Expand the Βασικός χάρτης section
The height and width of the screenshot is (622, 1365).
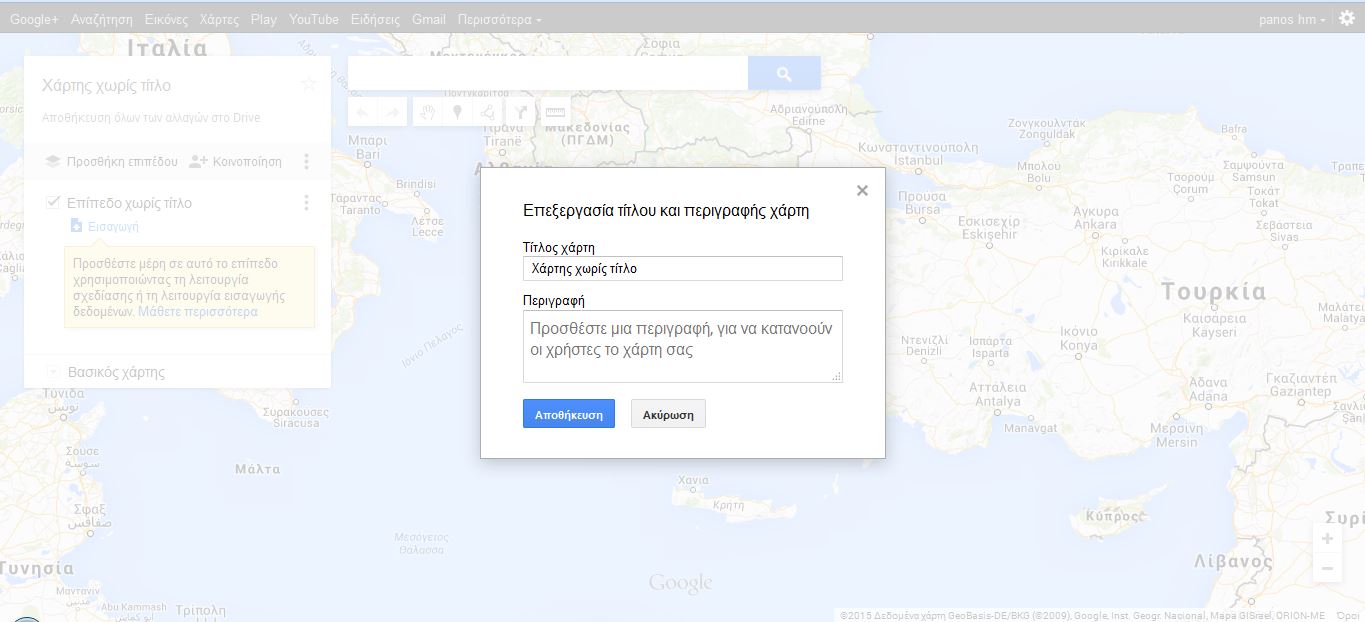pyautogui.click(x=52, y=372)
